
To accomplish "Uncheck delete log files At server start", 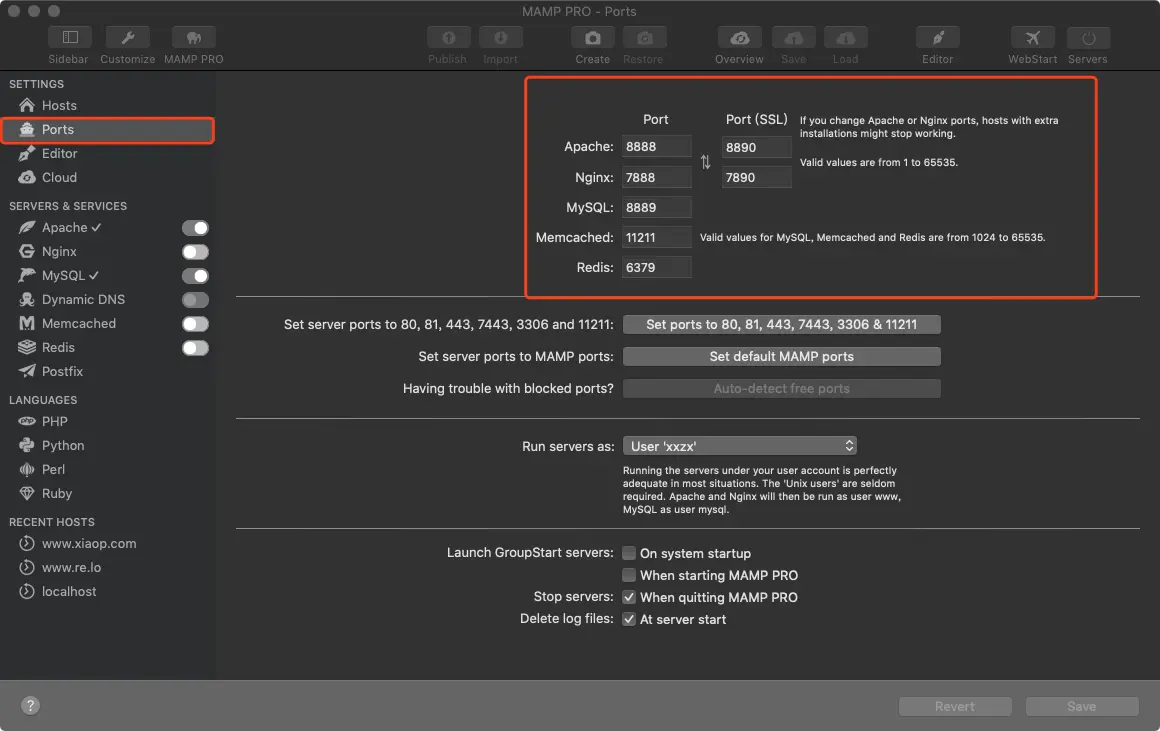I will coord(629,619).
